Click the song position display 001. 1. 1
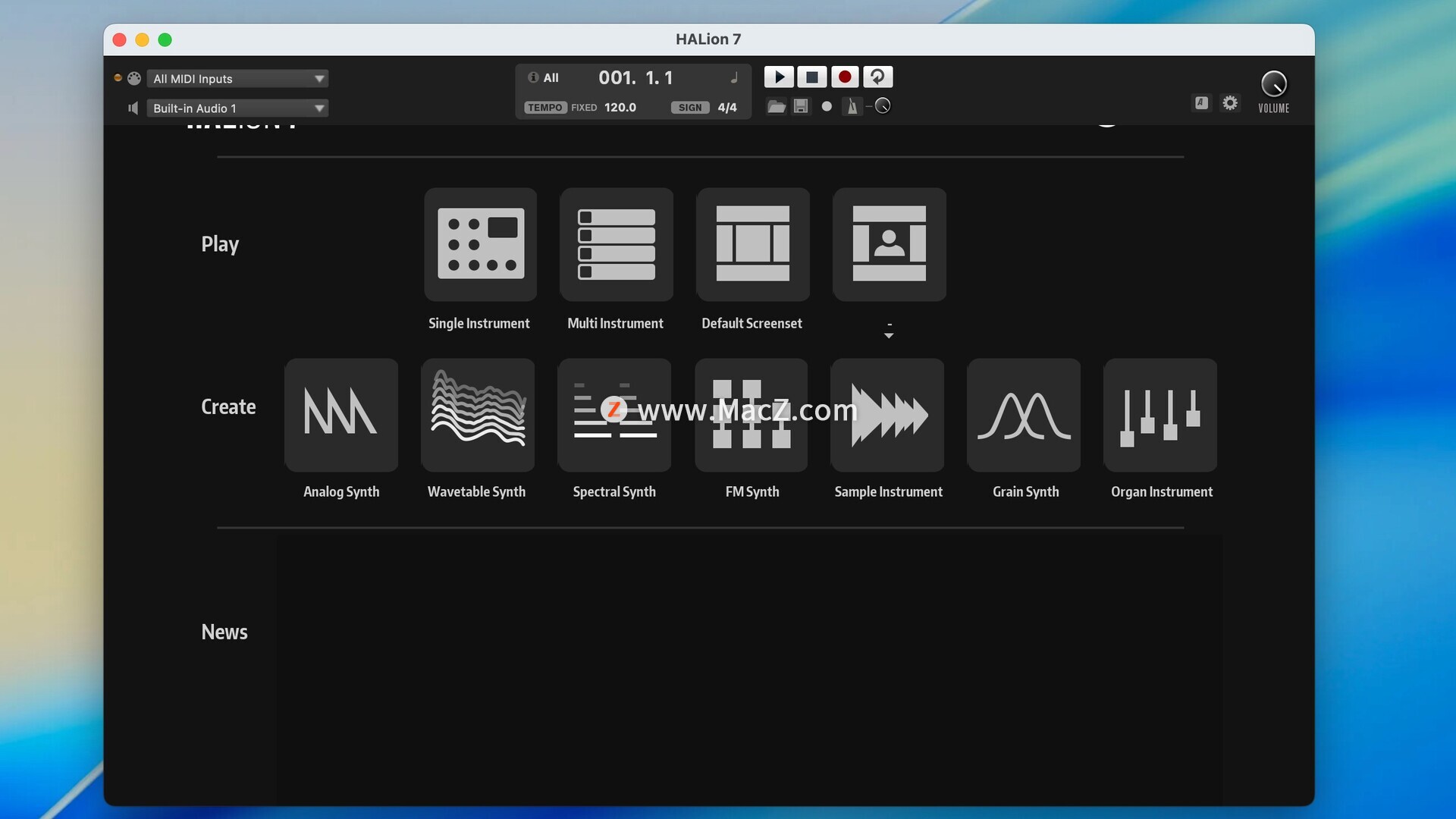The width and height of the screenshot is (1456, 819). click(635, 78)
